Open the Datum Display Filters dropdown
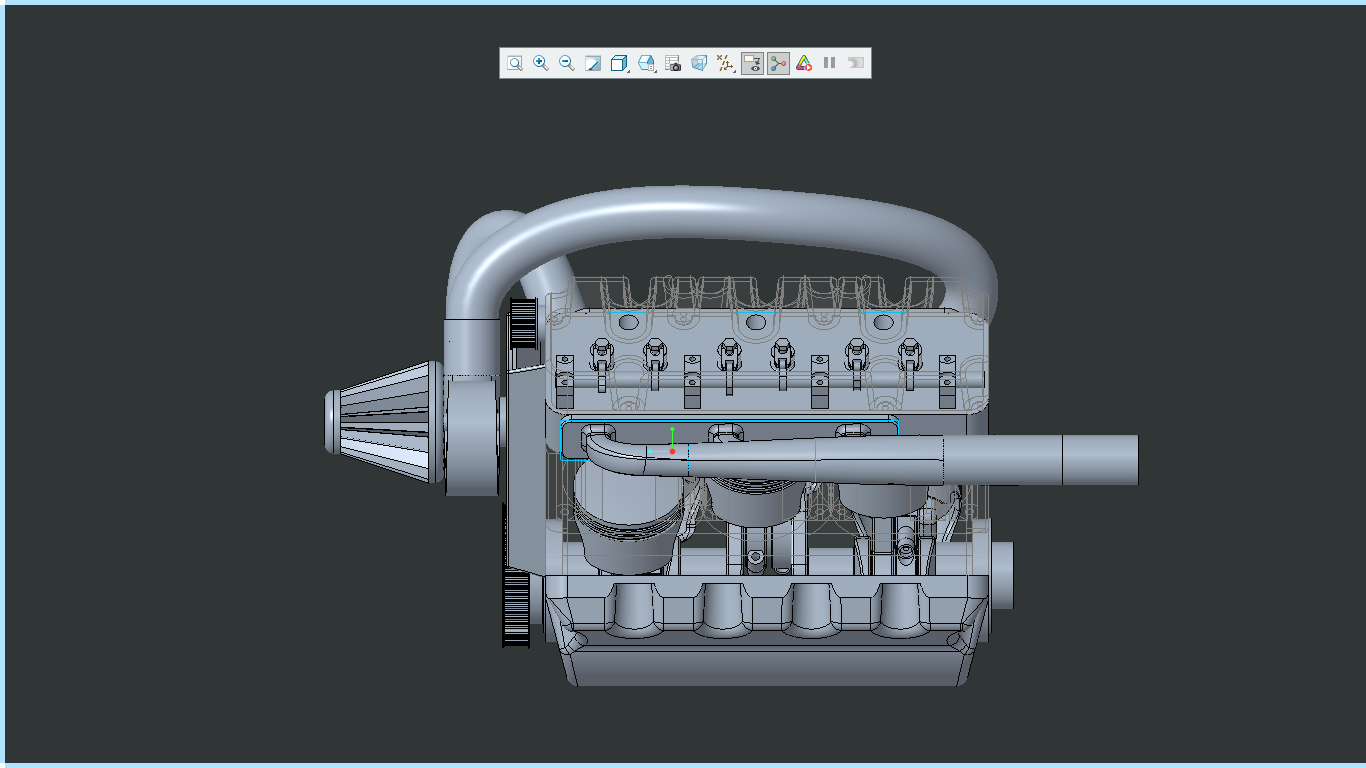 pyautogui.click(x=725, y=63)
